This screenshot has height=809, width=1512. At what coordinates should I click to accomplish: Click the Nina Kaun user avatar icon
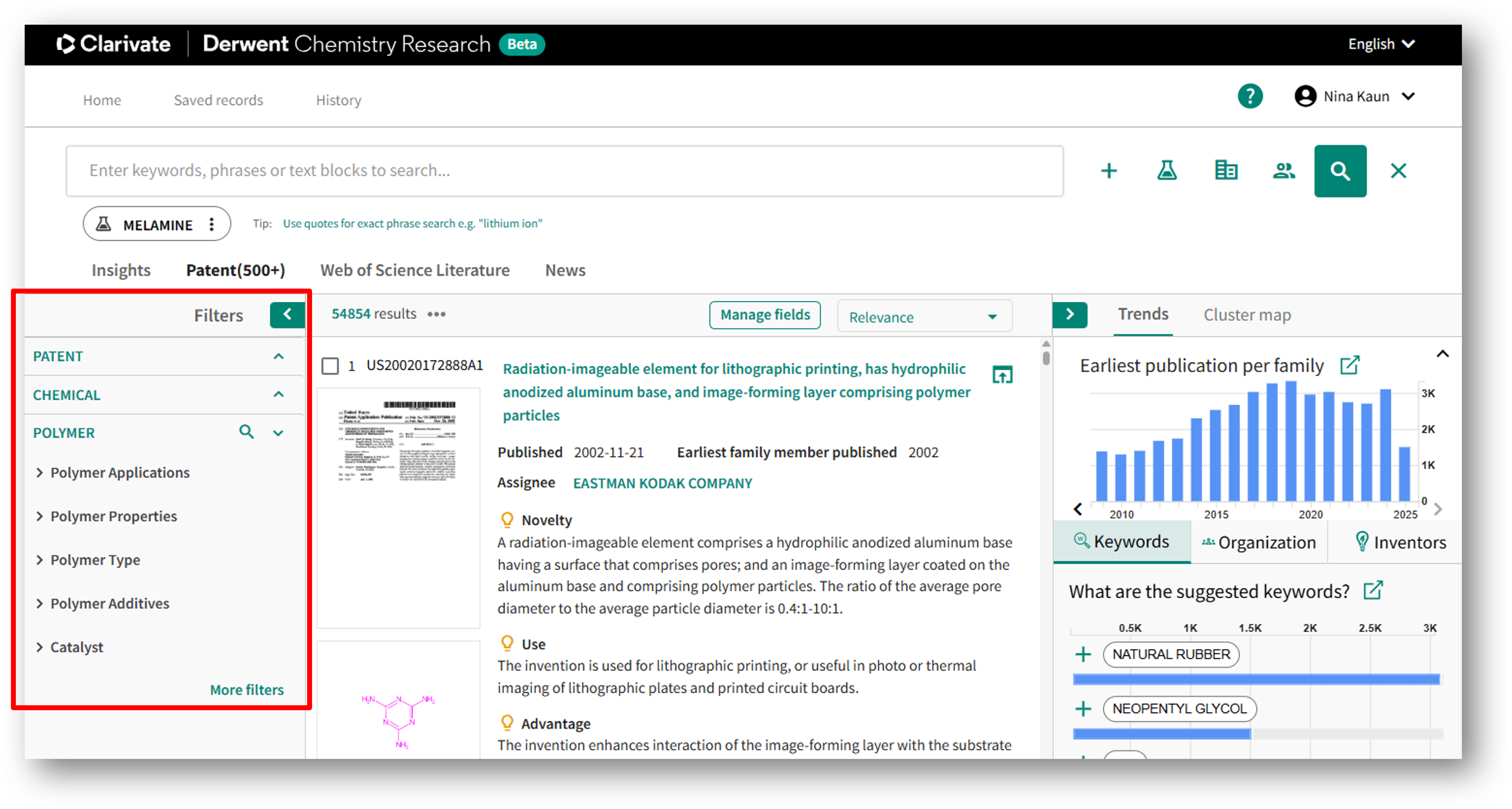pyautogui.click(x=1305, y=96)
